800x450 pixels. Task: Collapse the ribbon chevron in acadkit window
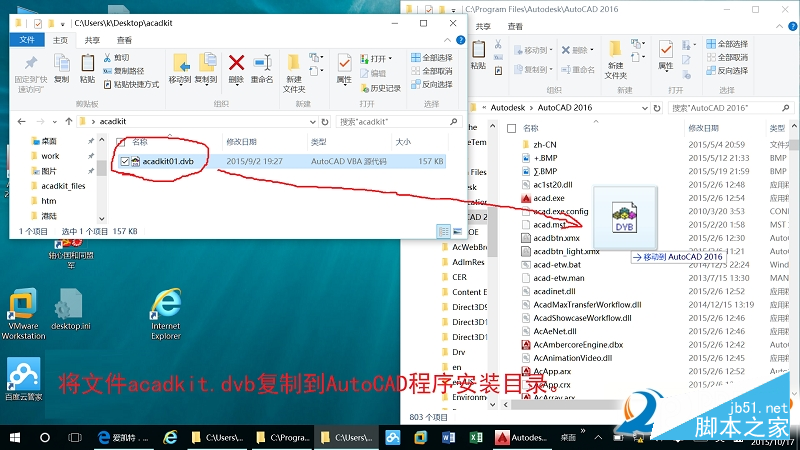[447, 40]
